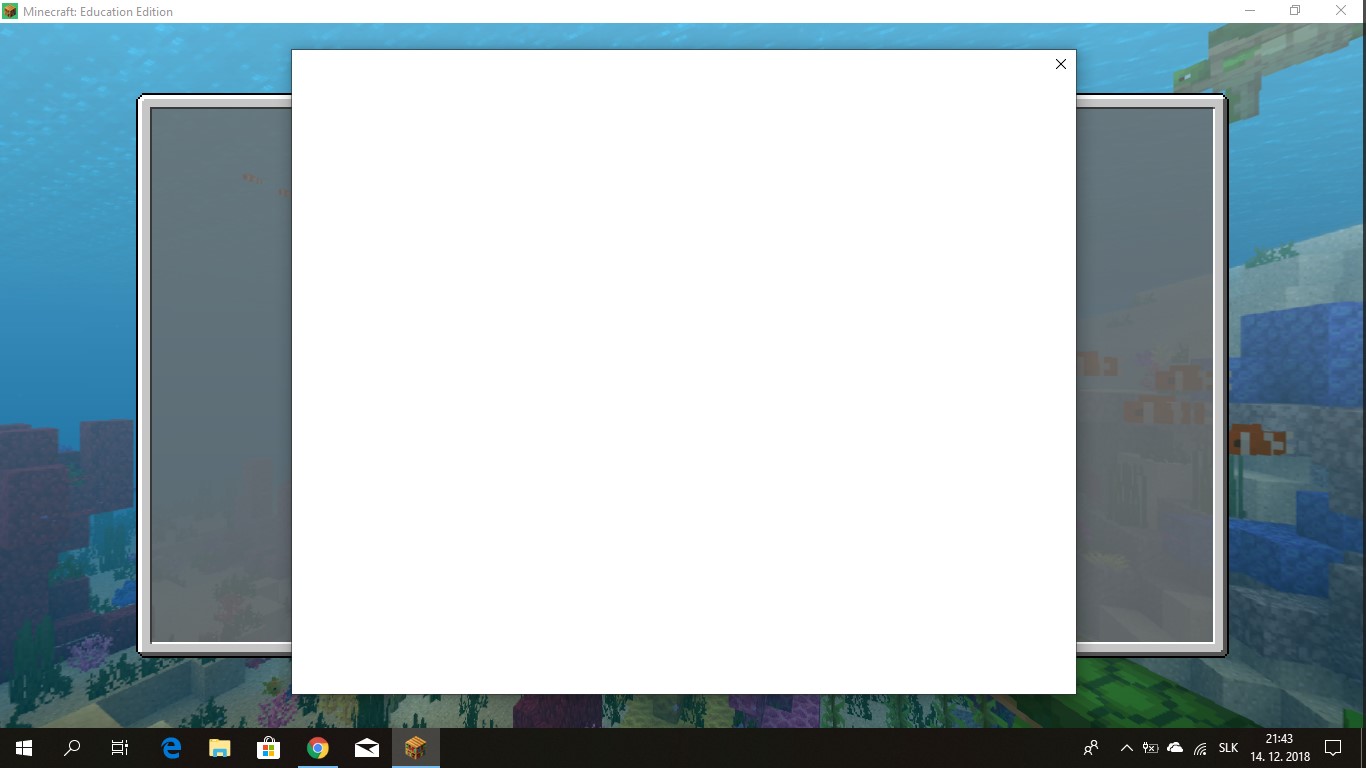
Task: Open the Windows Start menu
Action: click(x=24, y=748)
